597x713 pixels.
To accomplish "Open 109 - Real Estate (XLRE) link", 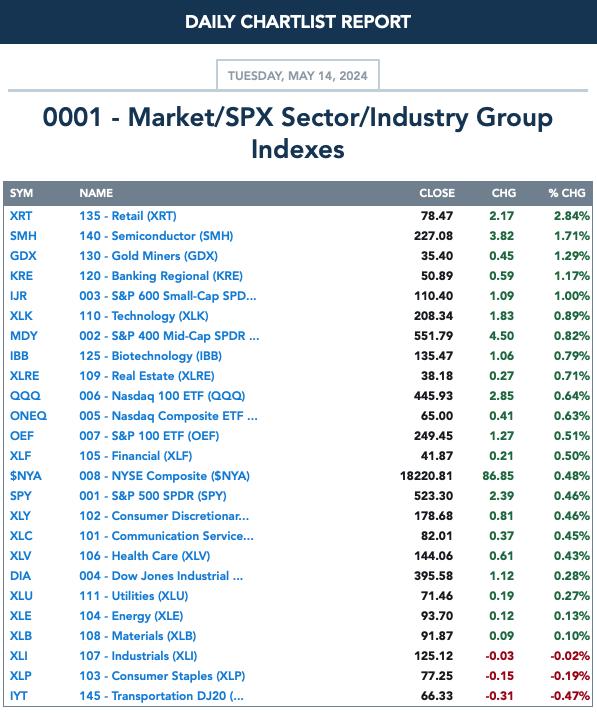I will [147, 376].
